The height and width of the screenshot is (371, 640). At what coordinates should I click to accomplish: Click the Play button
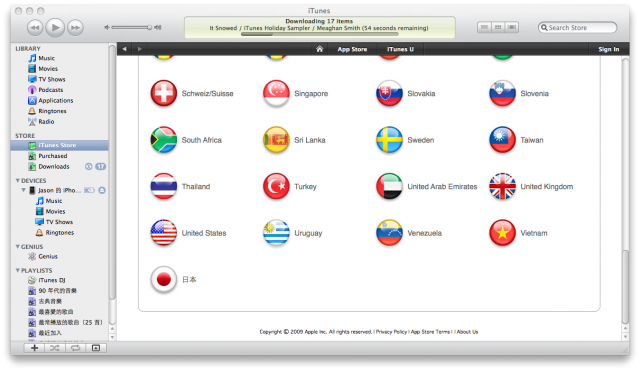(55, 28)
